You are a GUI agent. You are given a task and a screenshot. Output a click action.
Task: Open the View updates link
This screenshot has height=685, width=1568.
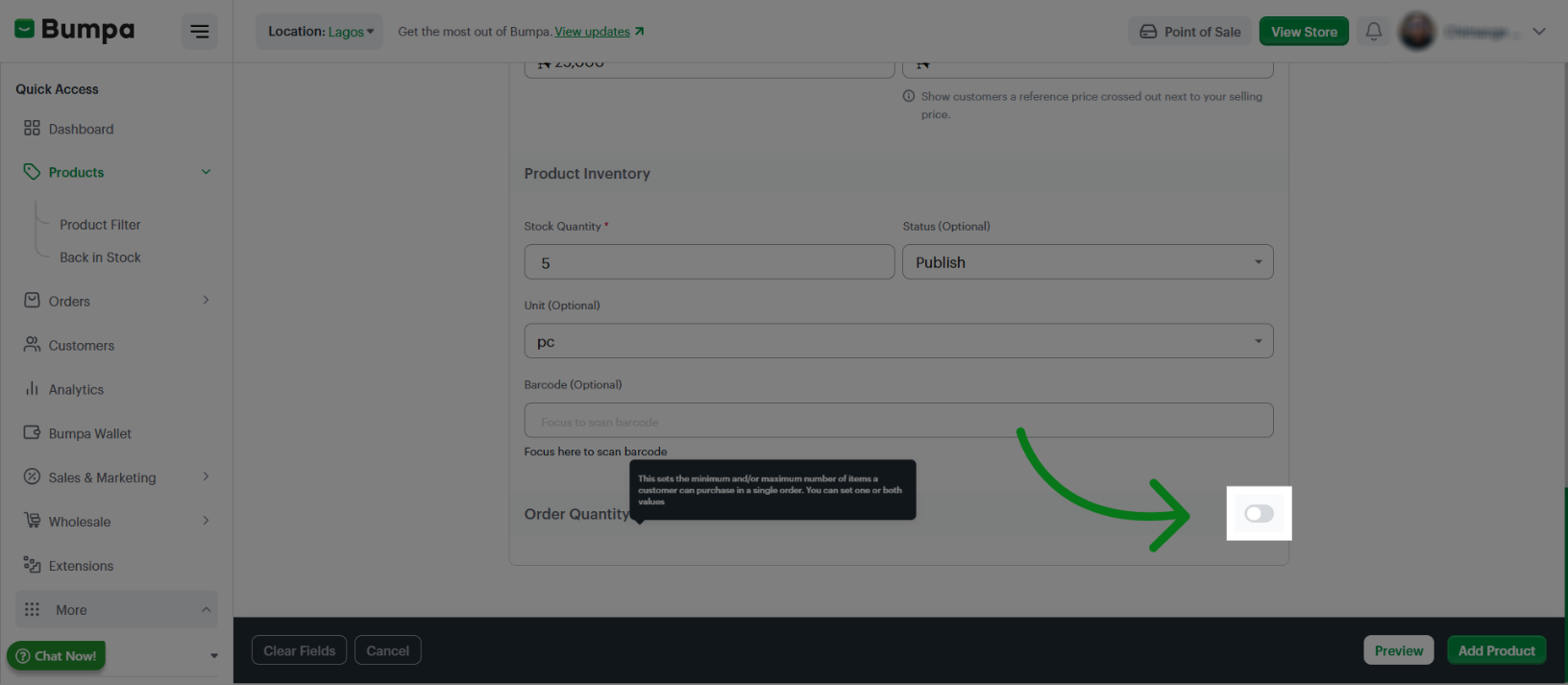[x=600, y=32]
